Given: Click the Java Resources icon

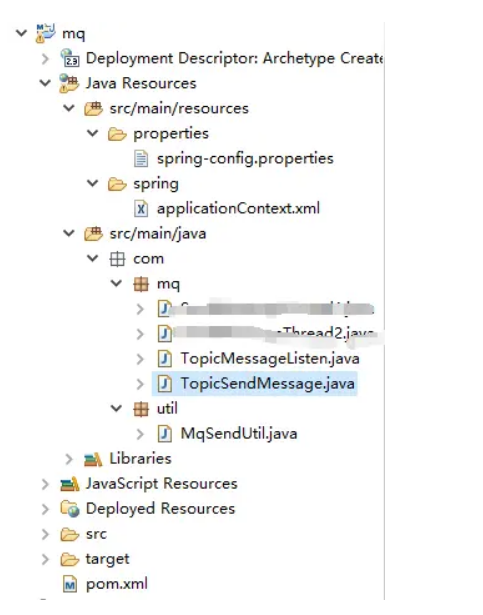Looking at the screenshot, I should coord(69,83).
